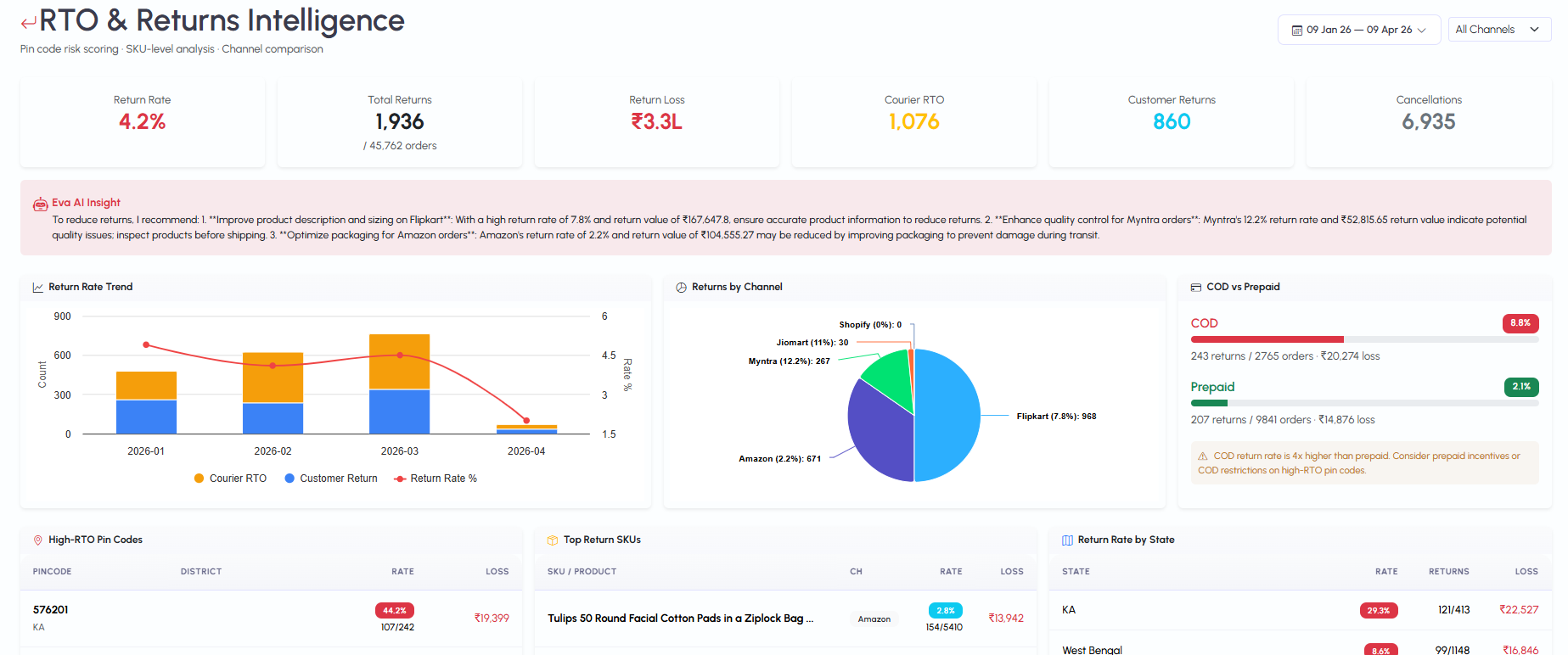Click the COD red progress bar
This screenshot has height=655, width=1568.
[1267, 339]
